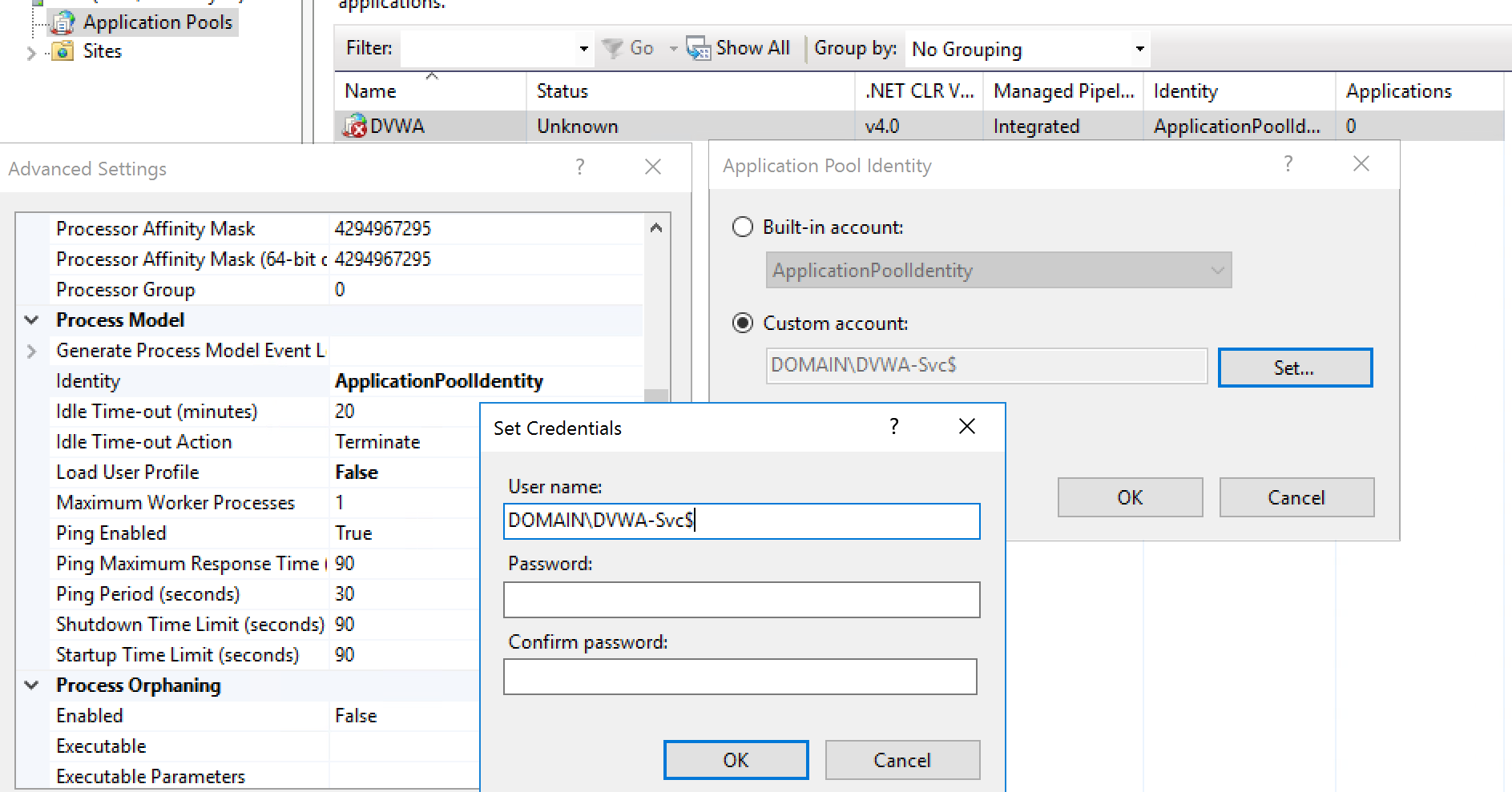Collapse the Process Orphaning section
Viewport: 1512px width, 792px height.
(x=31, y=685)
